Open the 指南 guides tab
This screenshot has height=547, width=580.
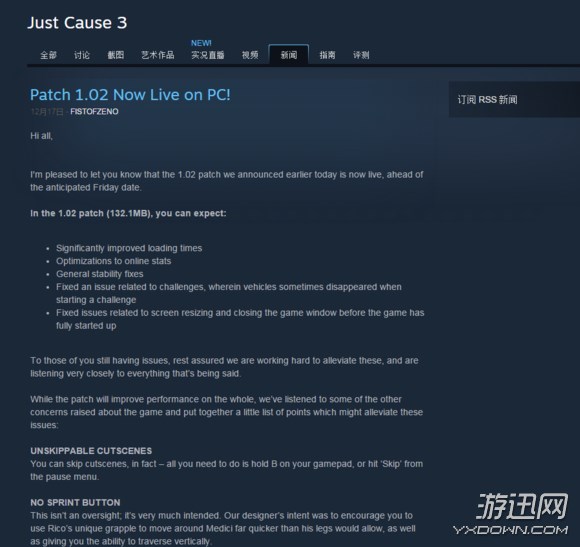coord(327,55)
